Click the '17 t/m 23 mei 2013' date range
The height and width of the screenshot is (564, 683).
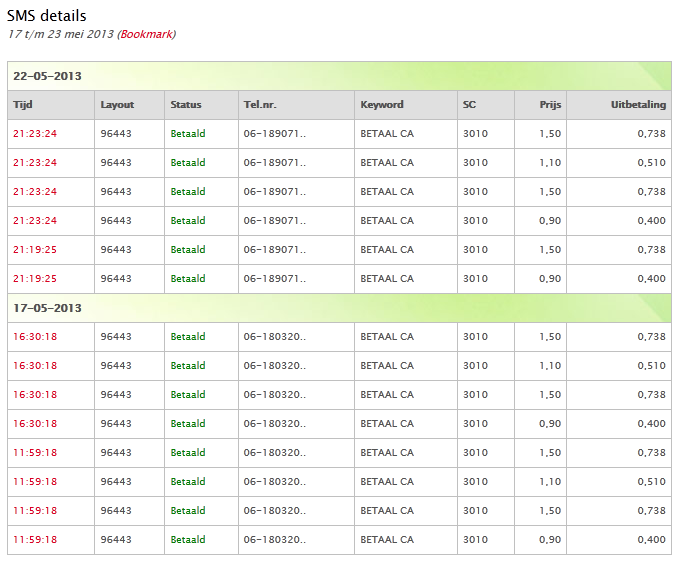tap(61, 34)
